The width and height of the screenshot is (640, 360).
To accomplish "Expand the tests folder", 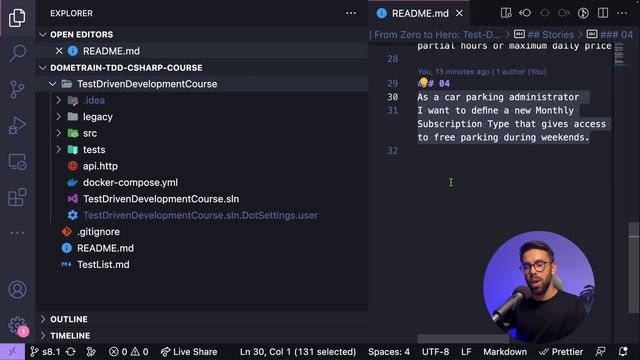I will point(58,150).
